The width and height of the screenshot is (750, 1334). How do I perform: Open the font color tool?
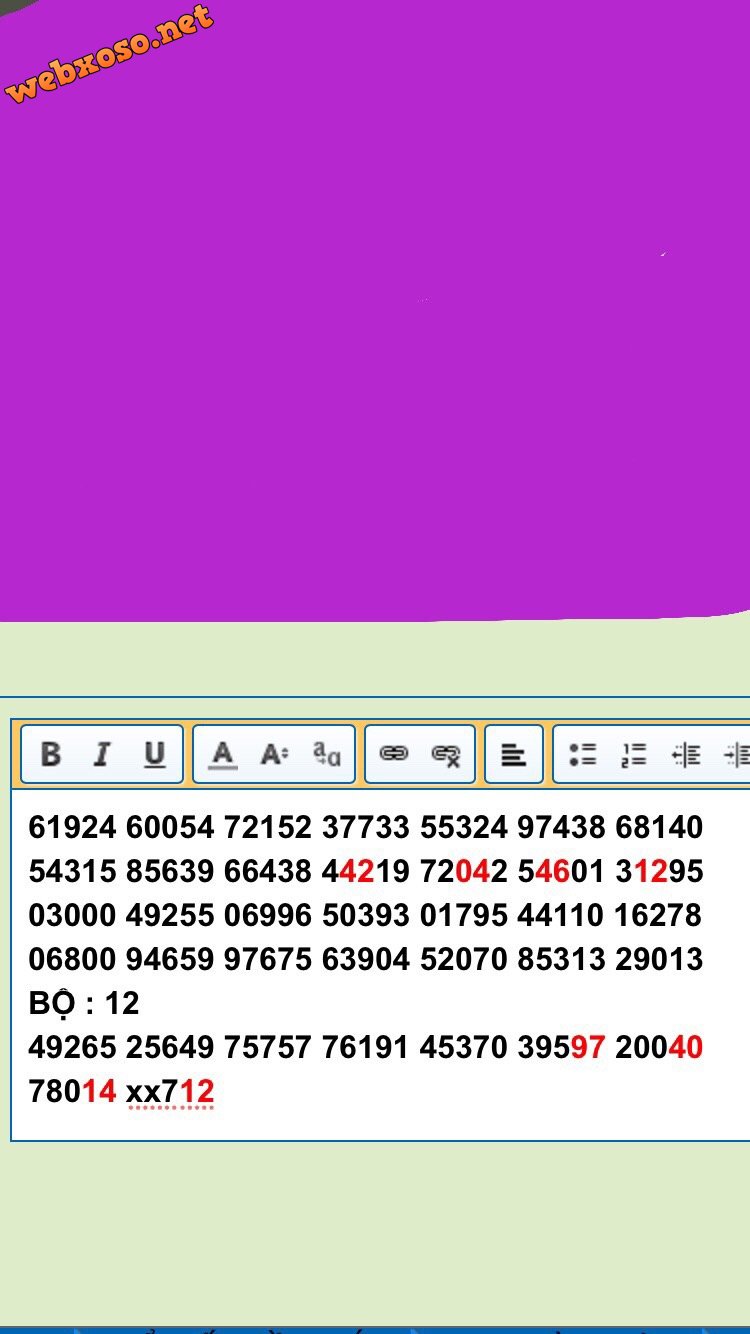tap(222, 754)
